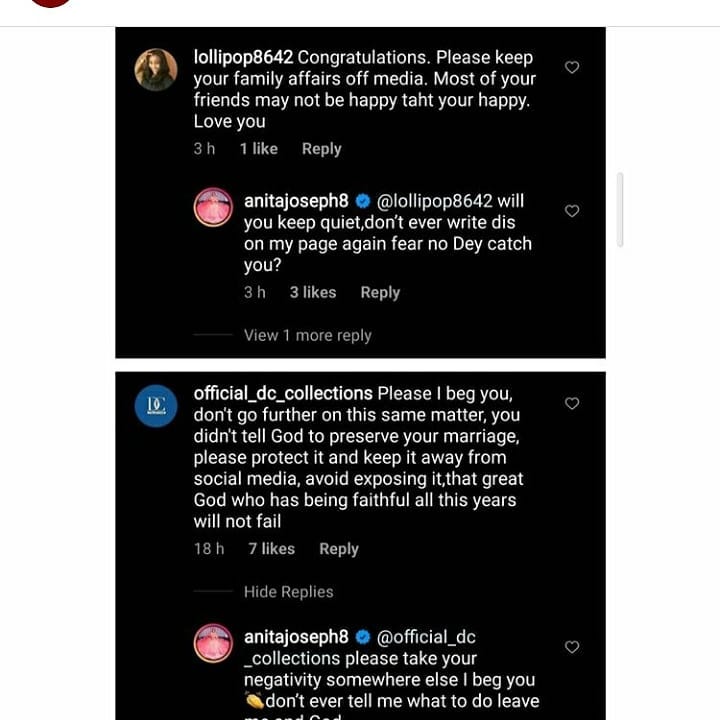Viewport: 720px width, 720px height.
Task: Reply to anitajoseph8's 3-likes comment
Action: (x=380, y=292)
